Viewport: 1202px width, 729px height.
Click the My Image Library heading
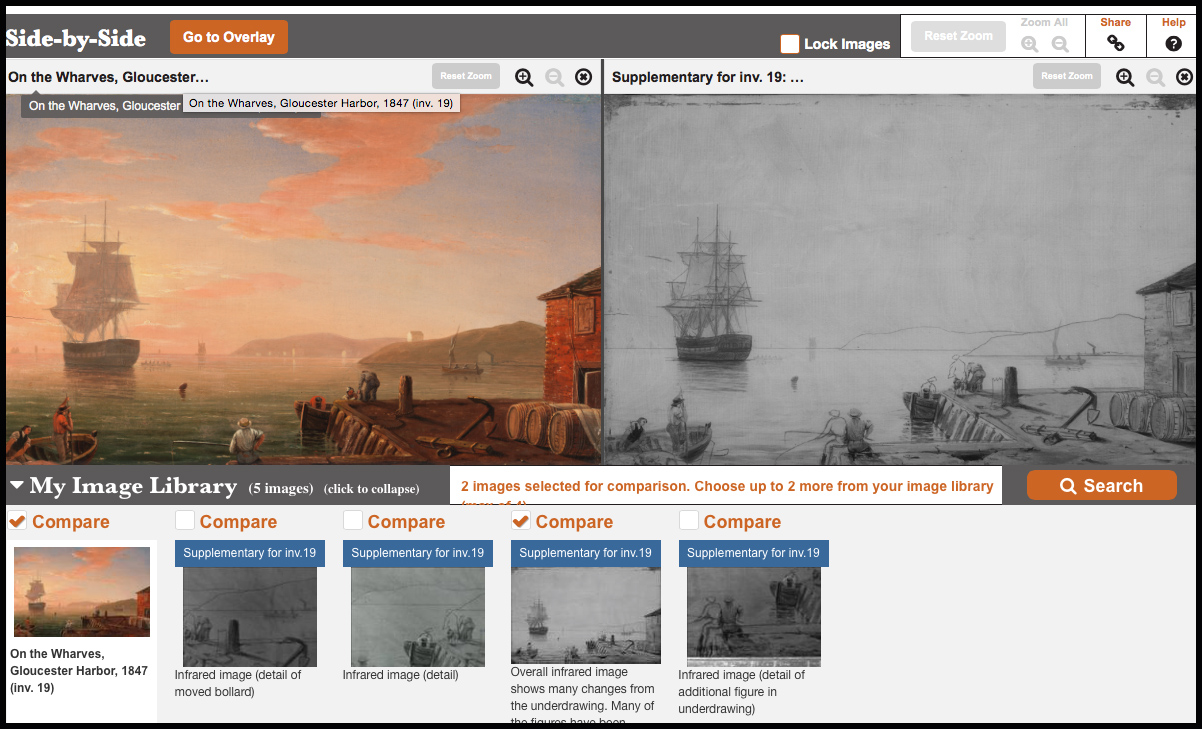133,486
